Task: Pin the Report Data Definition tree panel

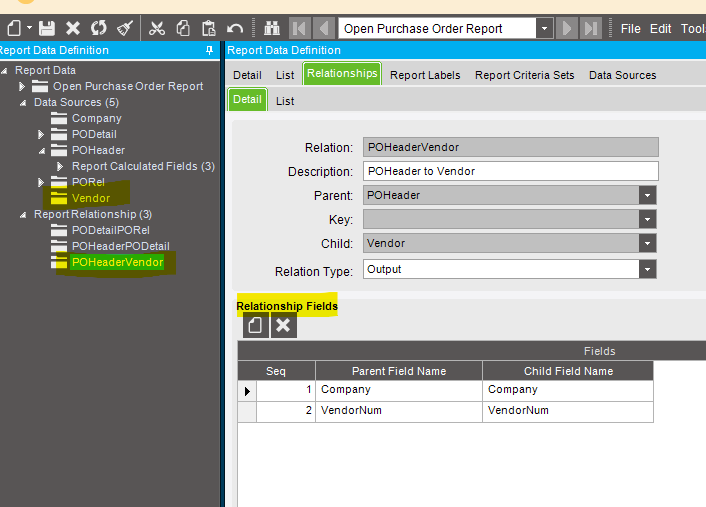Action: [x=209, y=50]
